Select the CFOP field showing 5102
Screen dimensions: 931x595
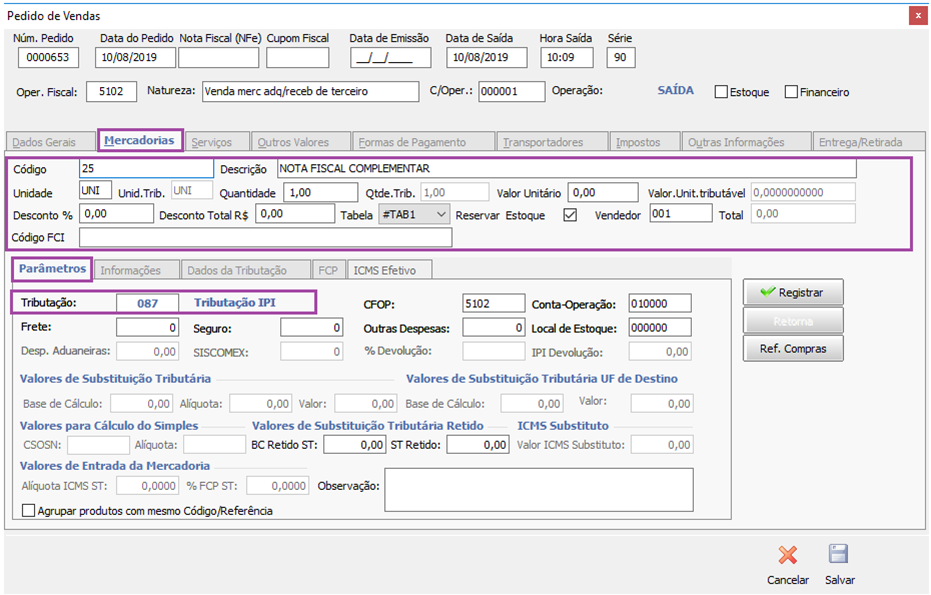(x=493, y=303)
